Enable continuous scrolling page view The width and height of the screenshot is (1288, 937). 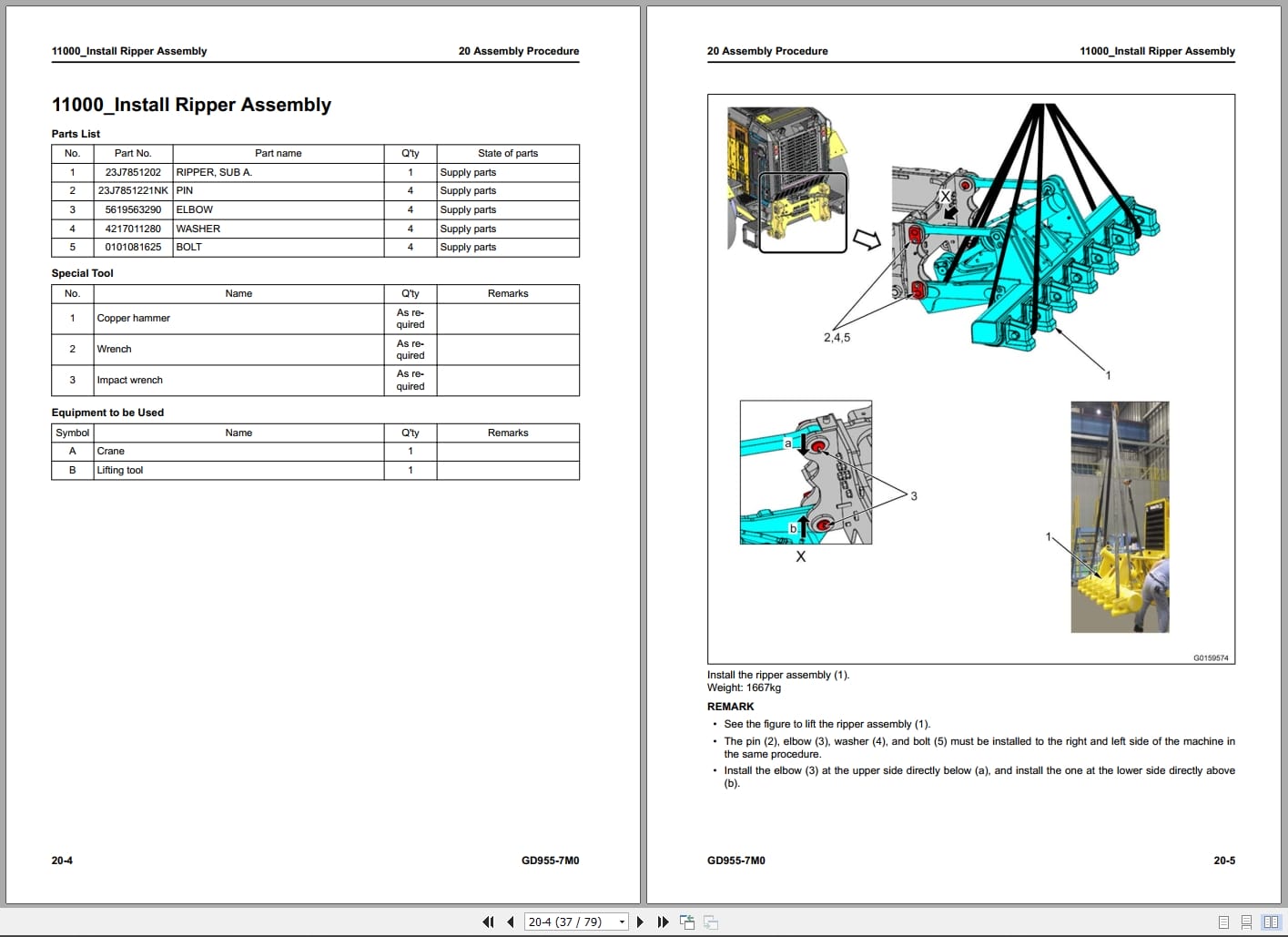click(x=1246, y=922)
